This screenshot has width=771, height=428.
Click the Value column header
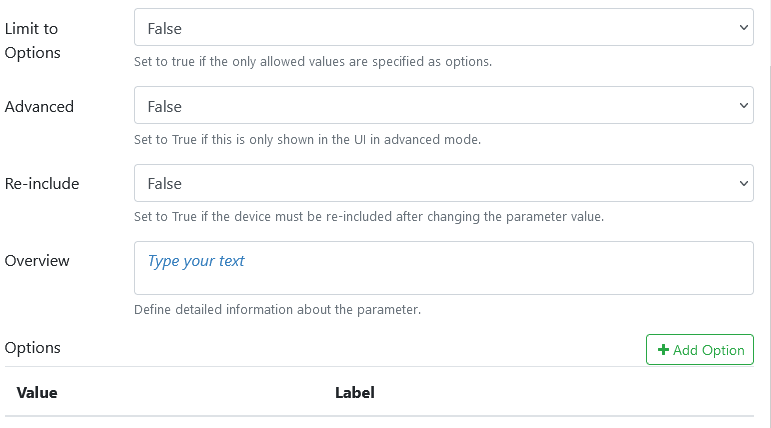37,393
